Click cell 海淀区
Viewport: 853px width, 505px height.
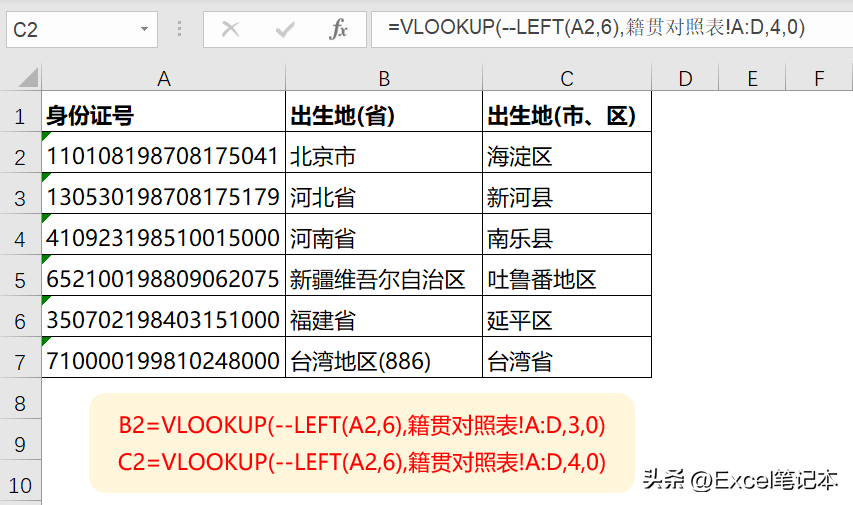click(567, 152)
